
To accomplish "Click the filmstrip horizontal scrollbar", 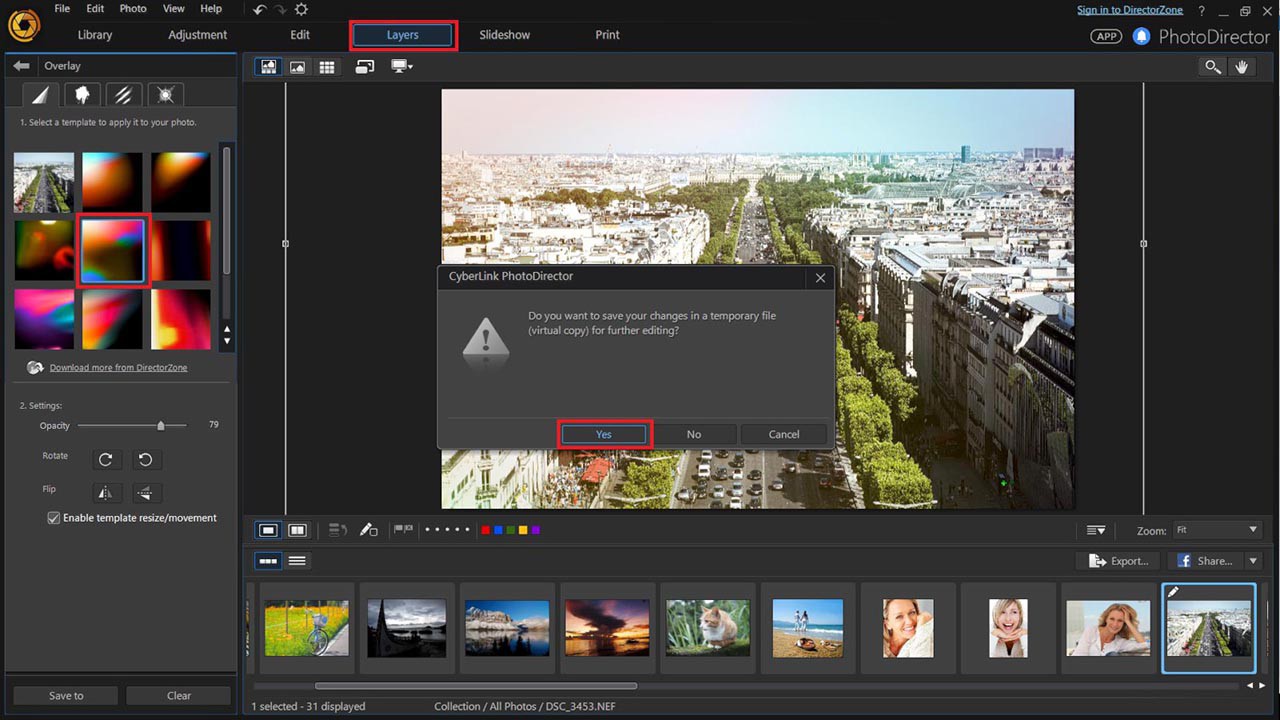I will click(476, 686).
